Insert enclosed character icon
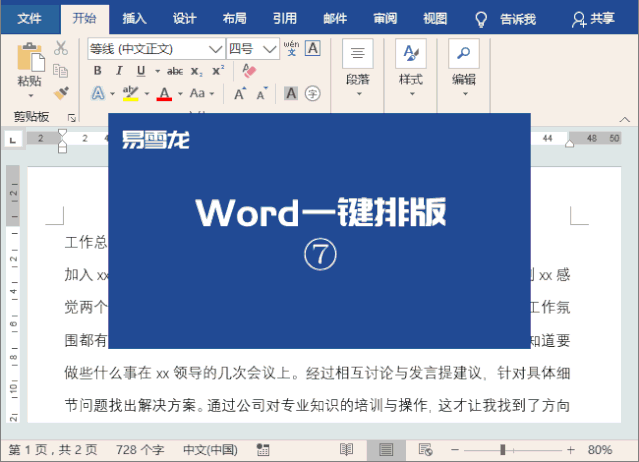Viewport: 639px width, 462px height. coord(313,94)
